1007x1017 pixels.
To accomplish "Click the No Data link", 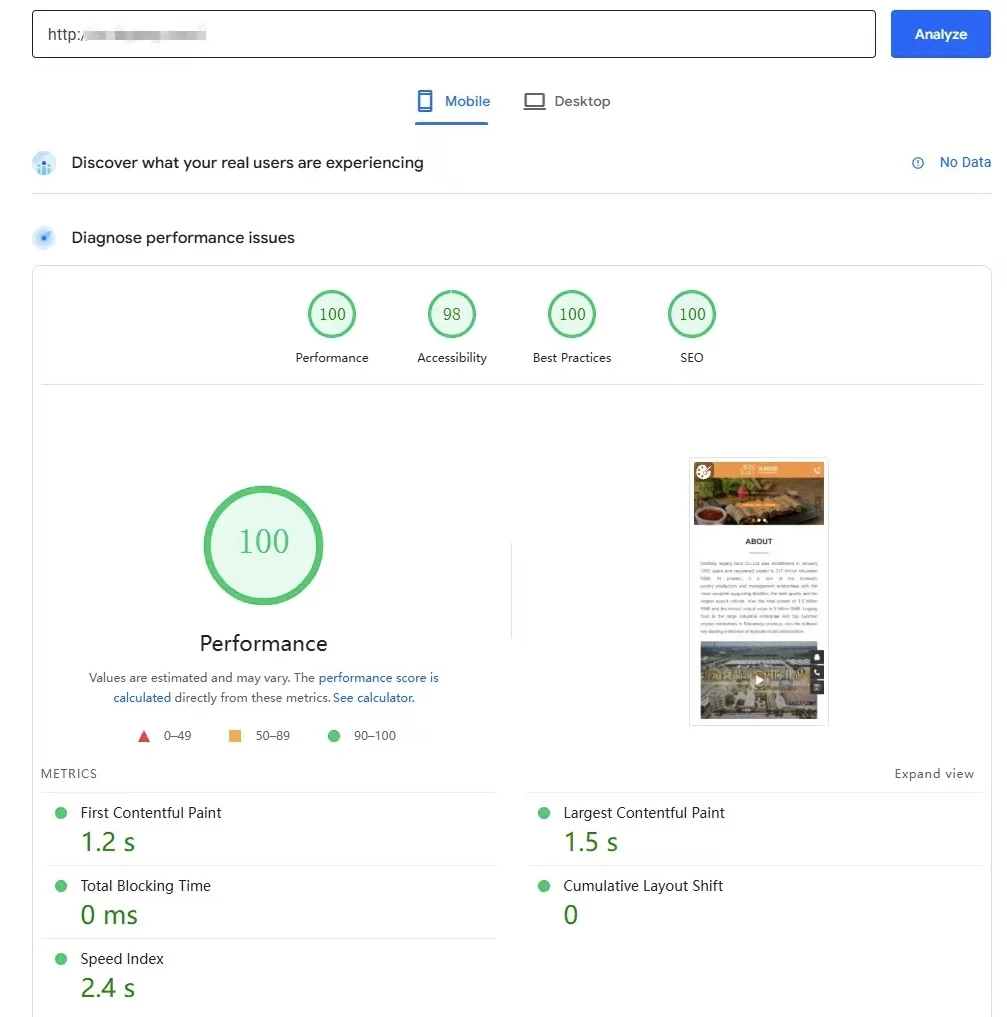I will [965, 162].
